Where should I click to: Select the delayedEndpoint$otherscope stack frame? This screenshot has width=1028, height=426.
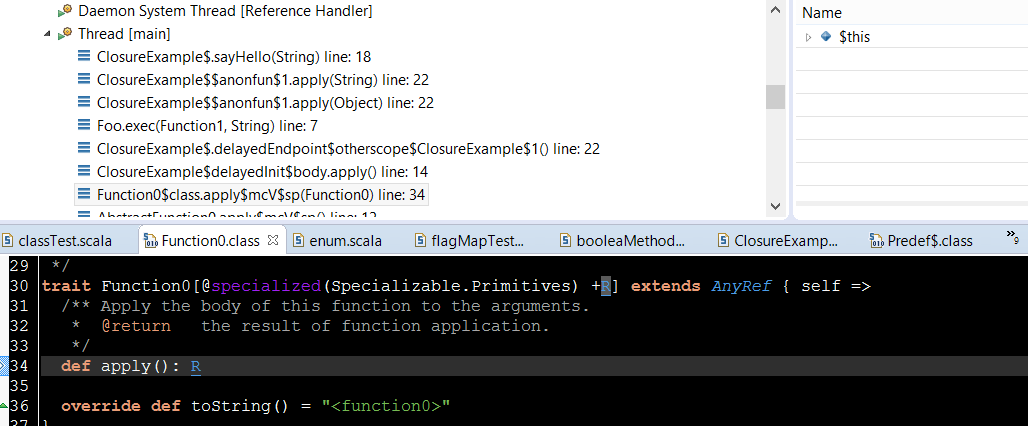[348, 149]
